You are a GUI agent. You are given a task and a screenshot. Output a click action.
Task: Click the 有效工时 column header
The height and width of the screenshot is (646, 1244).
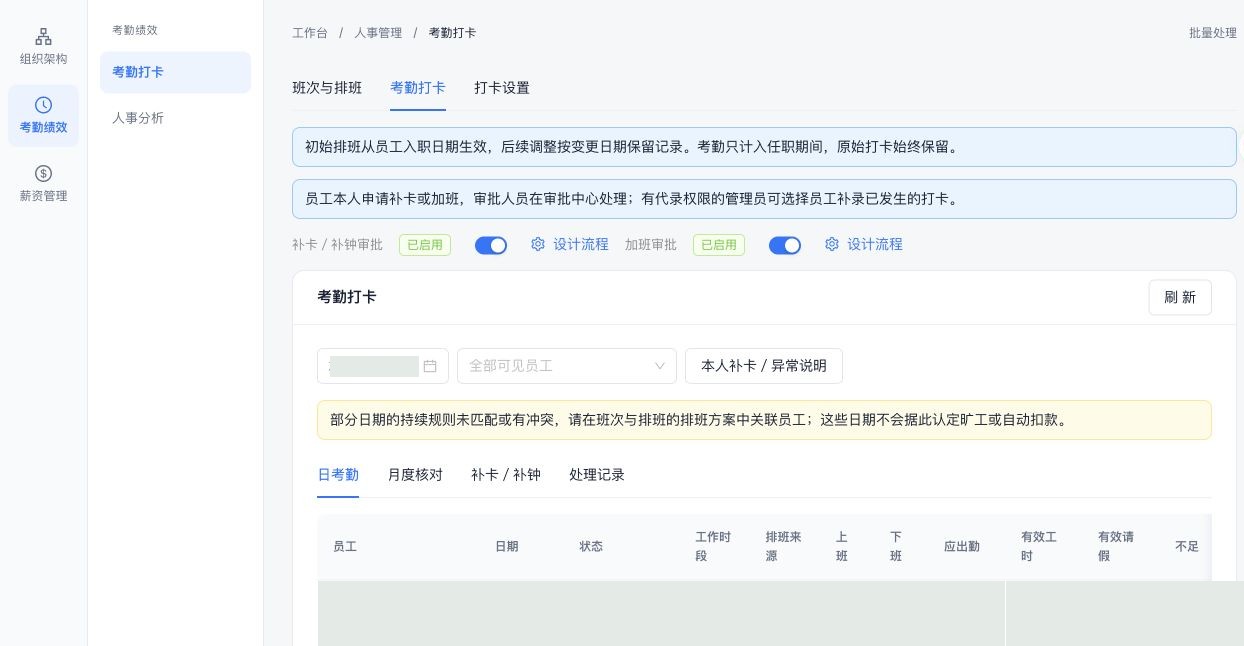(x=1039, y=547)
